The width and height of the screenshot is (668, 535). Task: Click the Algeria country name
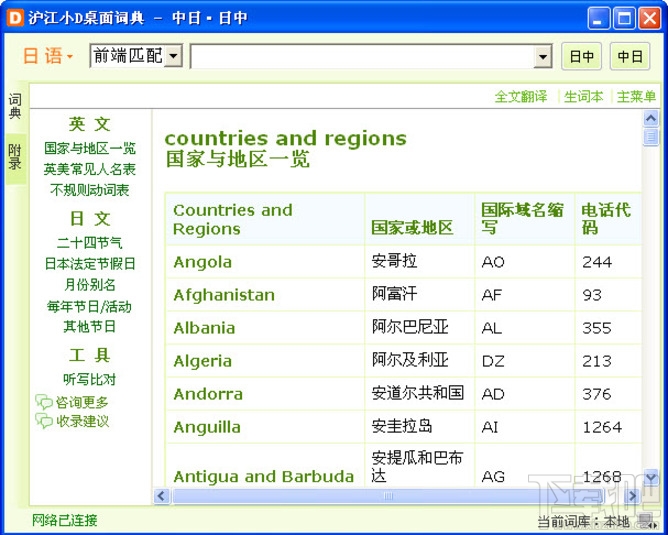point(202,361)
